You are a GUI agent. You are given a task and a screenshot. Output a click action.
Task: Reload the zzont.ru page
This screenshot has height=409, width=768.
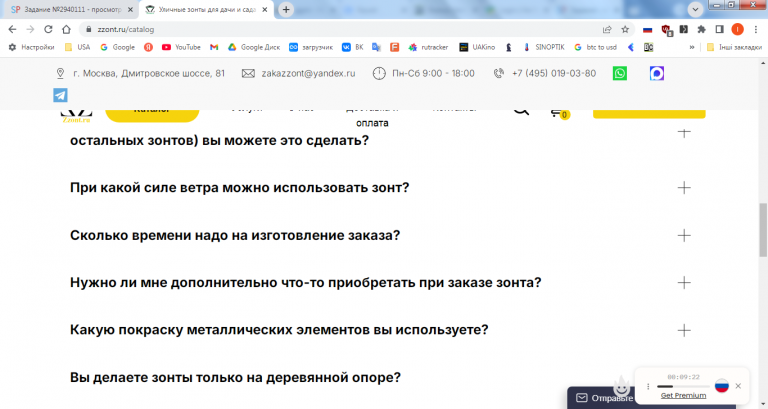48,29
